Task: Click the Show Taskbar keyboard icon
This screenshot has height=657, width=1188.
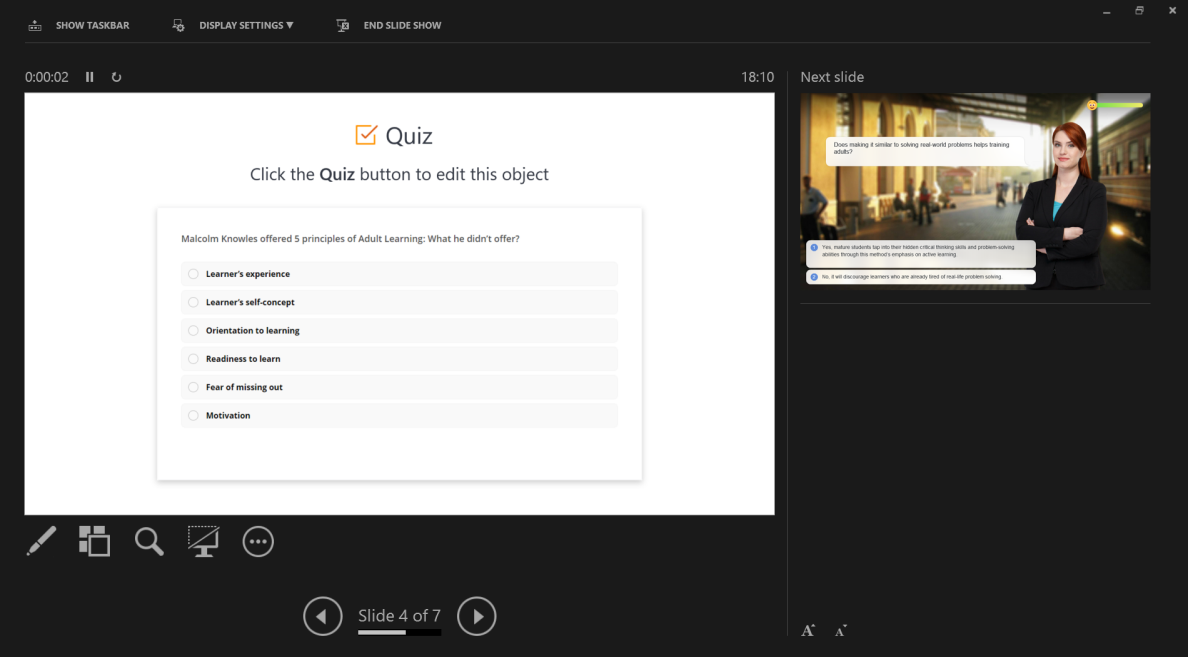Action: pyautogui.click(x=35, y=26)
